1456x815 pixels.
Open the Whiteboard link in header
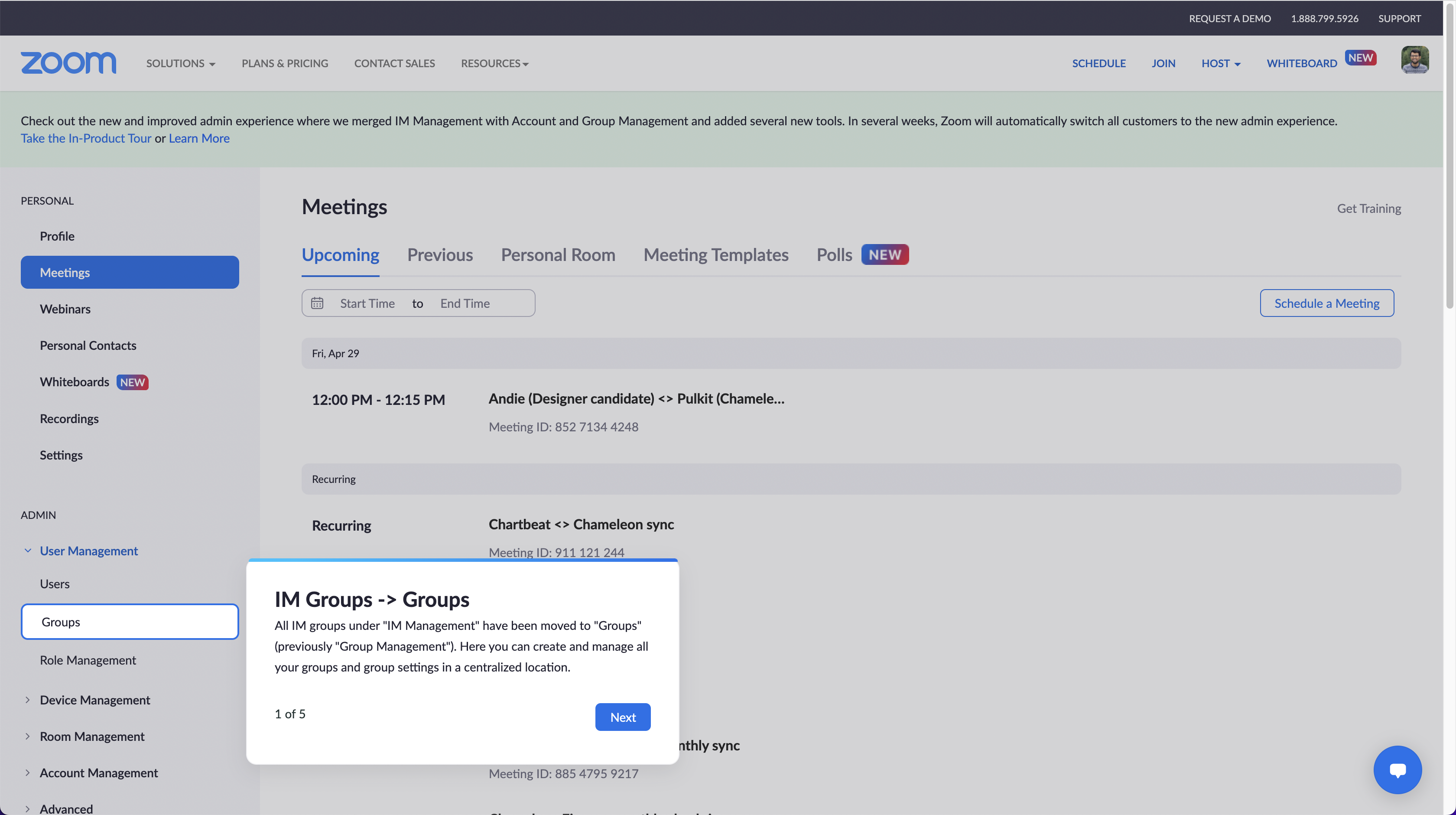point(1302,63)
